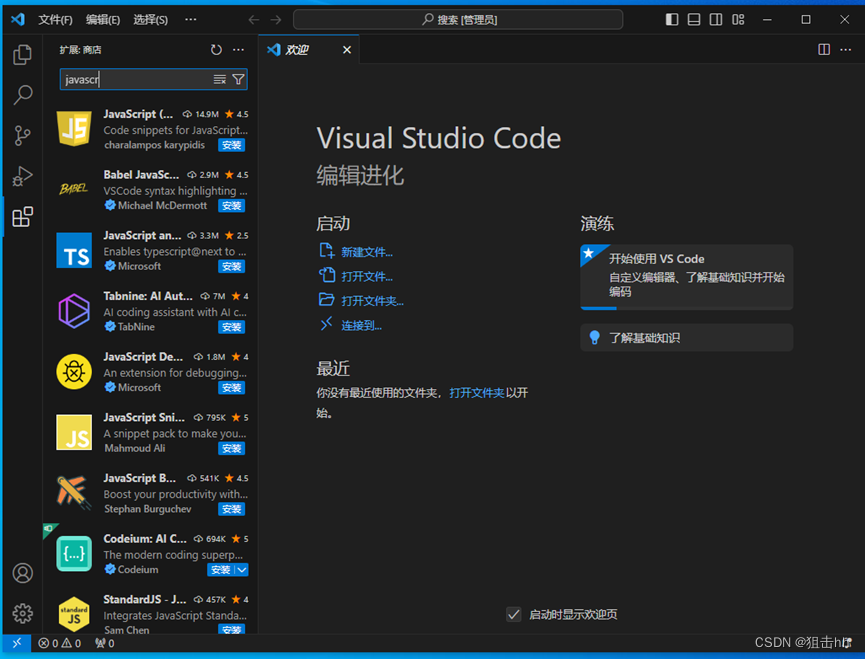Open the 文件(F) menu

pyautogui.click(x=55, y=20)
